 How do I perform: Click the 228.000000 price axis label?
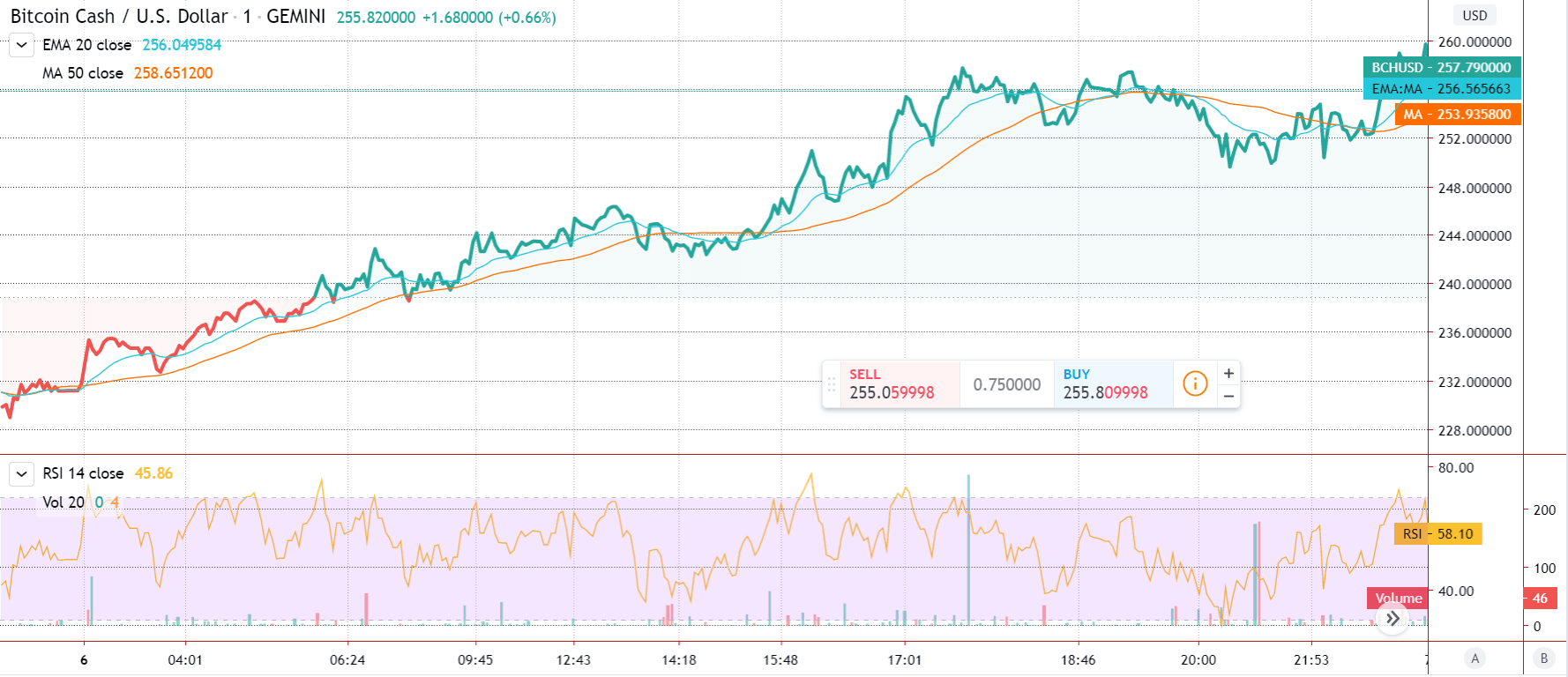pyautogui.click(x=1475, y=430)
